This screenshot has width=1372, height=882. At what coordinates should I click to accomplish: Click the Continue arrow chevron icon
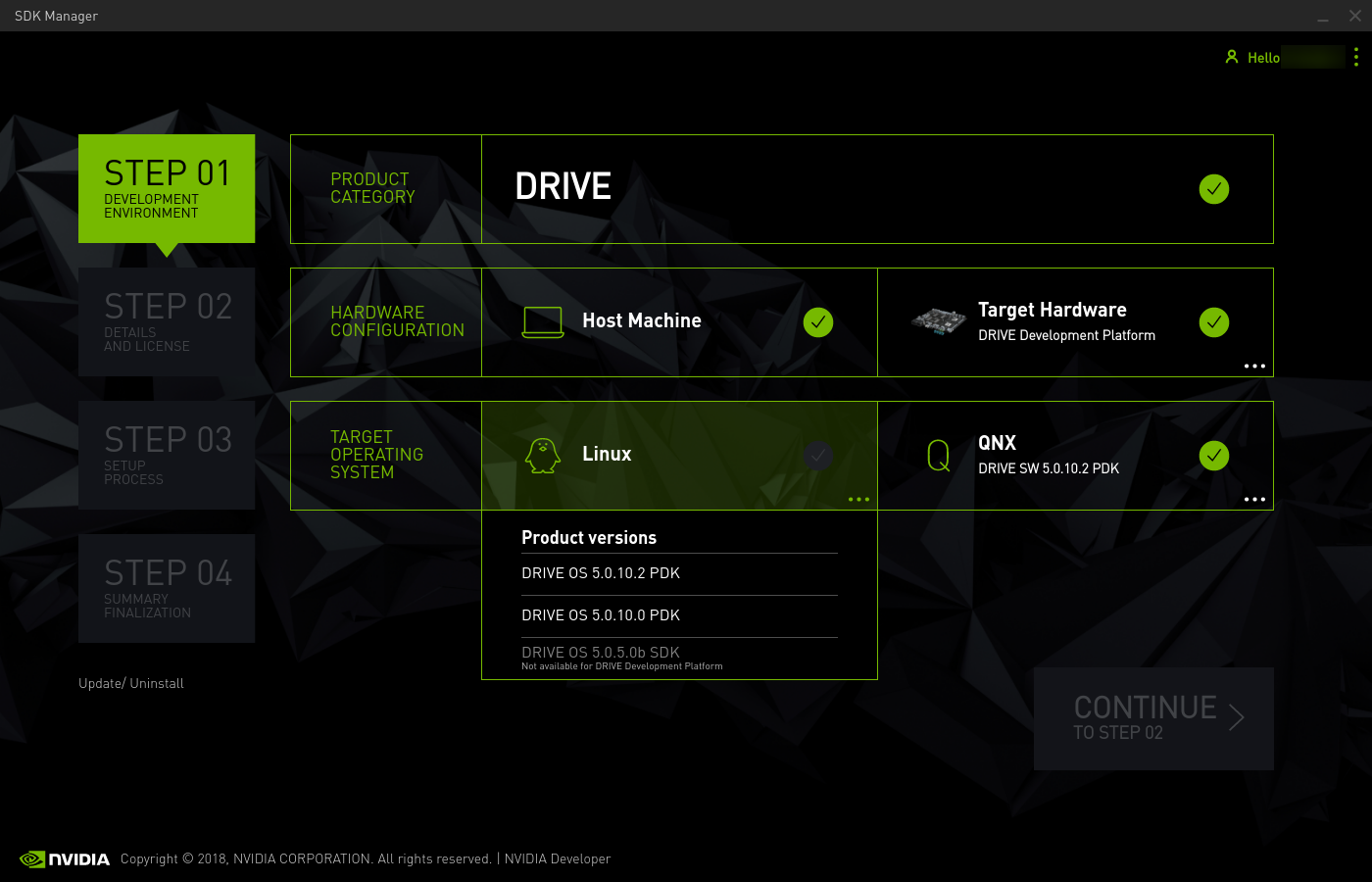click(x=1236, y=718)
